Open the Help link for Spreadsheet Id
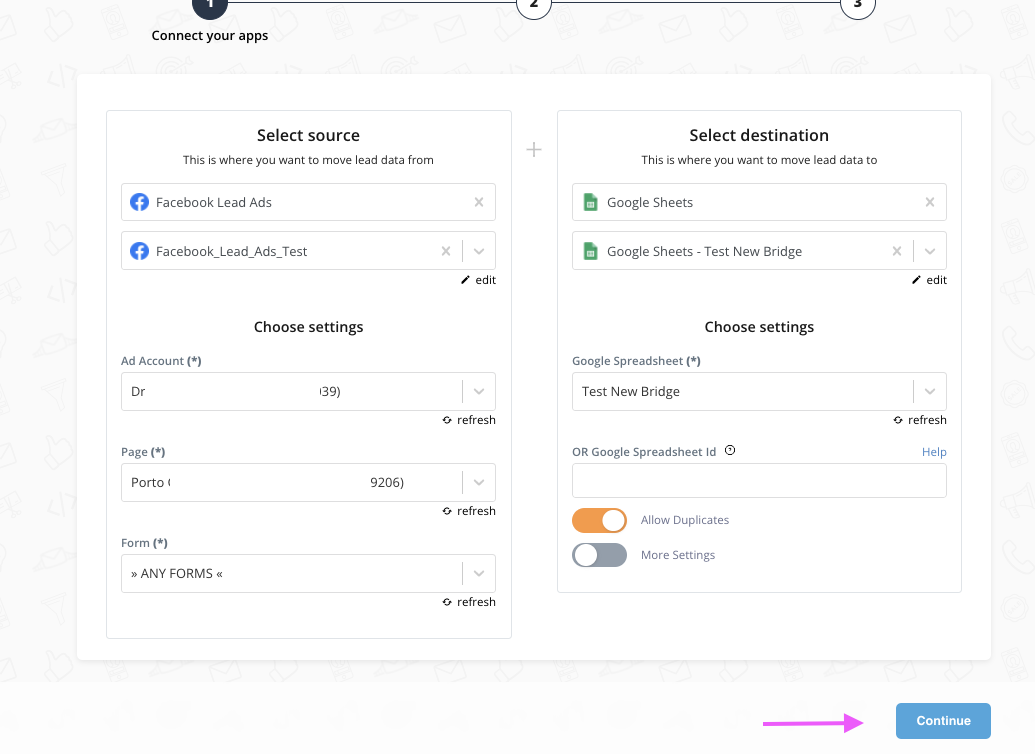 point(934,452)
